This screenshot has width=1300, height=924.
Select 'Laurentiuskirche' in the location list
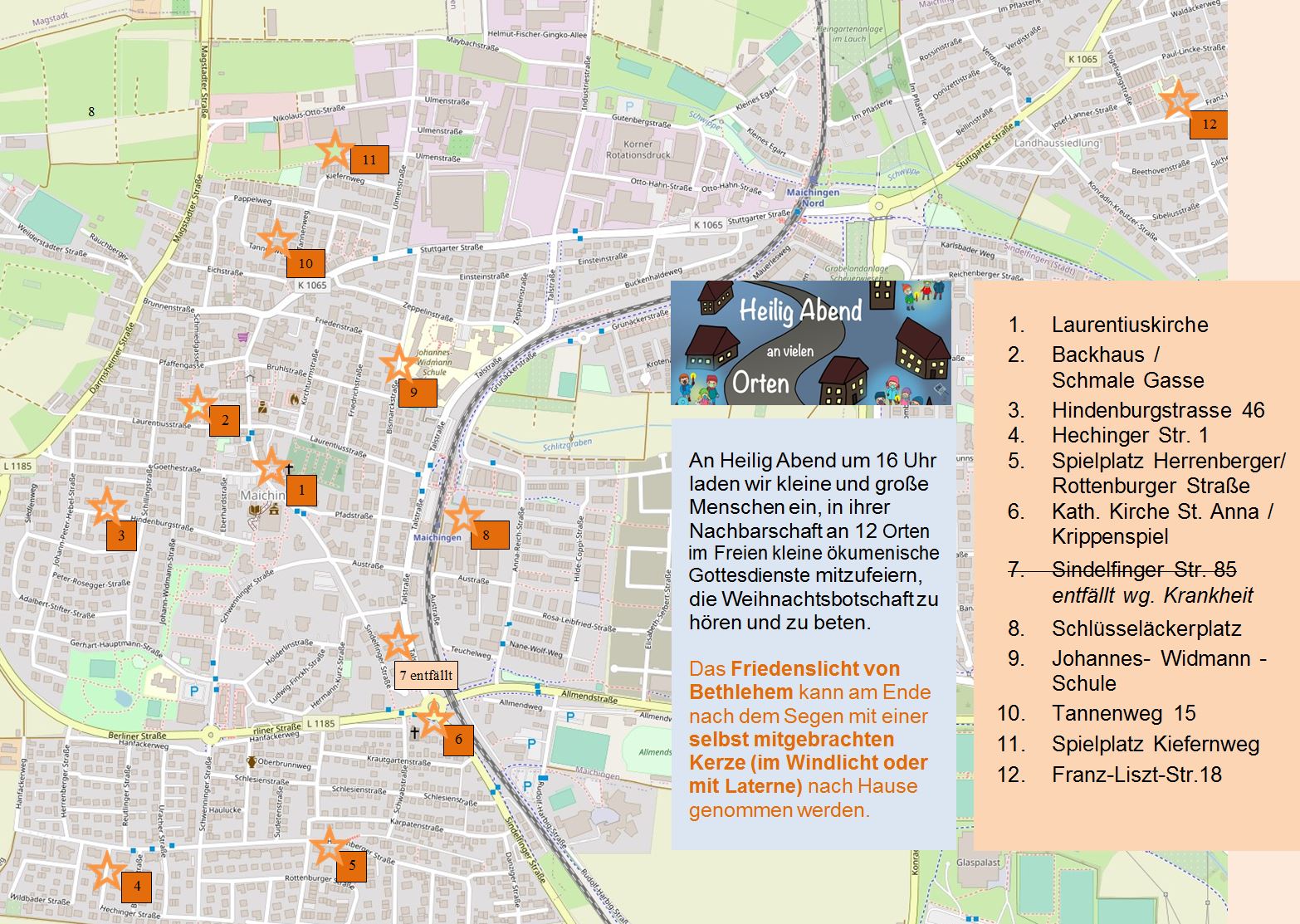point(1129,325)
